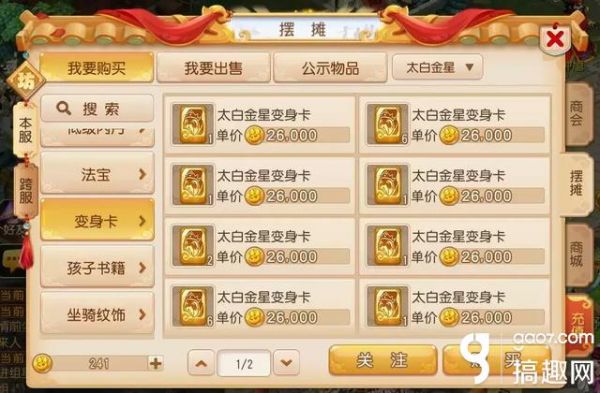Select first 太白金星变身卡 card thumbnail
The width and height of the screenshot is (600, 393).
193,124
